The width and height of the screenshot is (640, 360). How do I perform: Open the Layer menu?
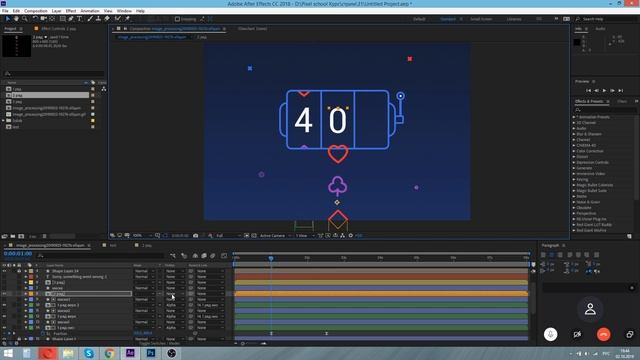pos(57,11)
